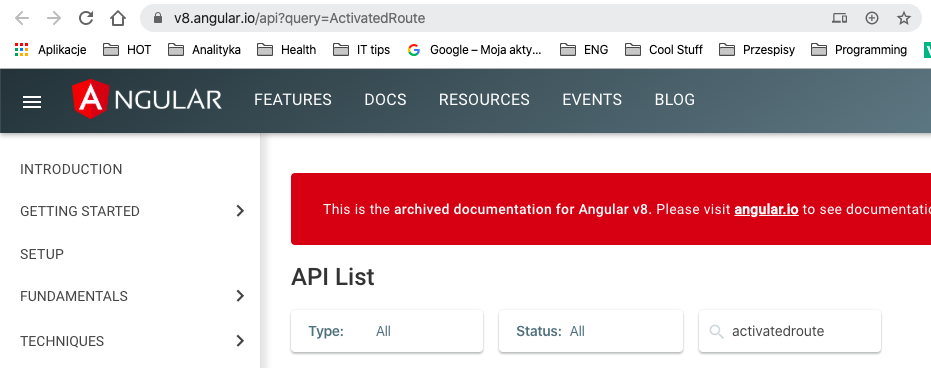Open the ENG bookmarks folder

point(584,50)
